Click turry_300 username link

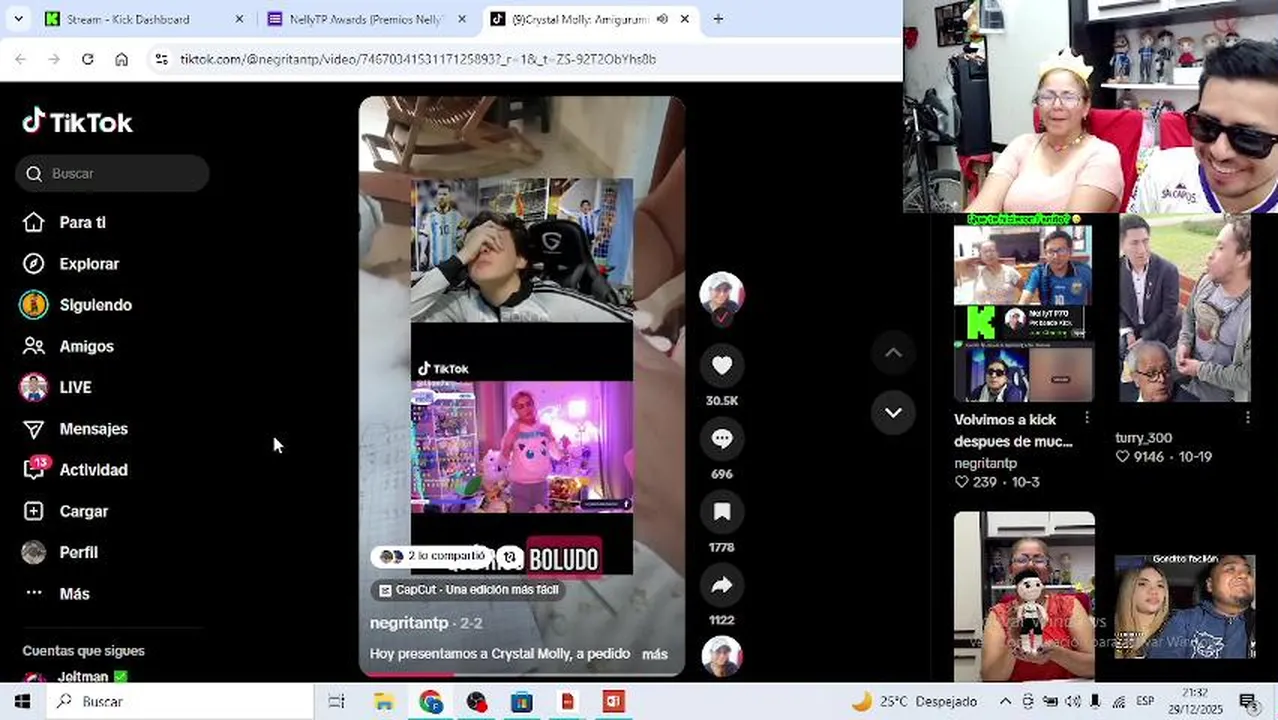pyautogui.click(x=1143, y=438)
